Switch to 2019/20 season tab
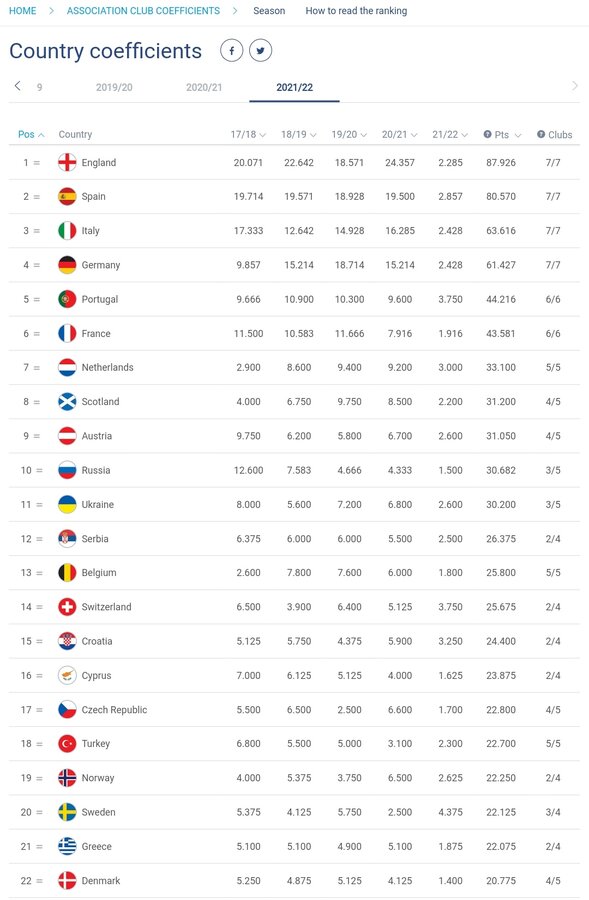Image resolution: width=589 pixels, height=900 pixels. 114,87
